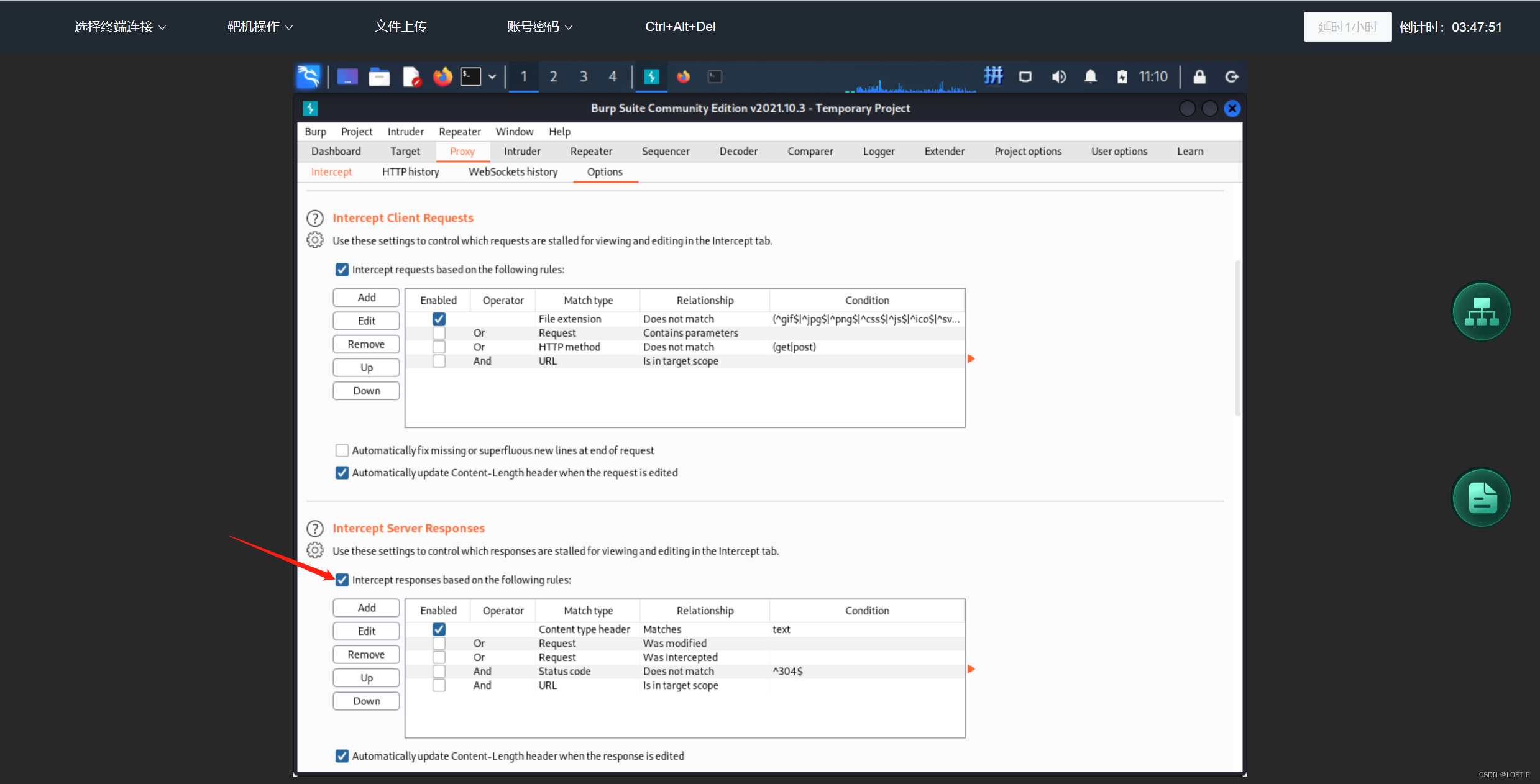
Task: Click the green document floating button
Action: click(1482, 498)
